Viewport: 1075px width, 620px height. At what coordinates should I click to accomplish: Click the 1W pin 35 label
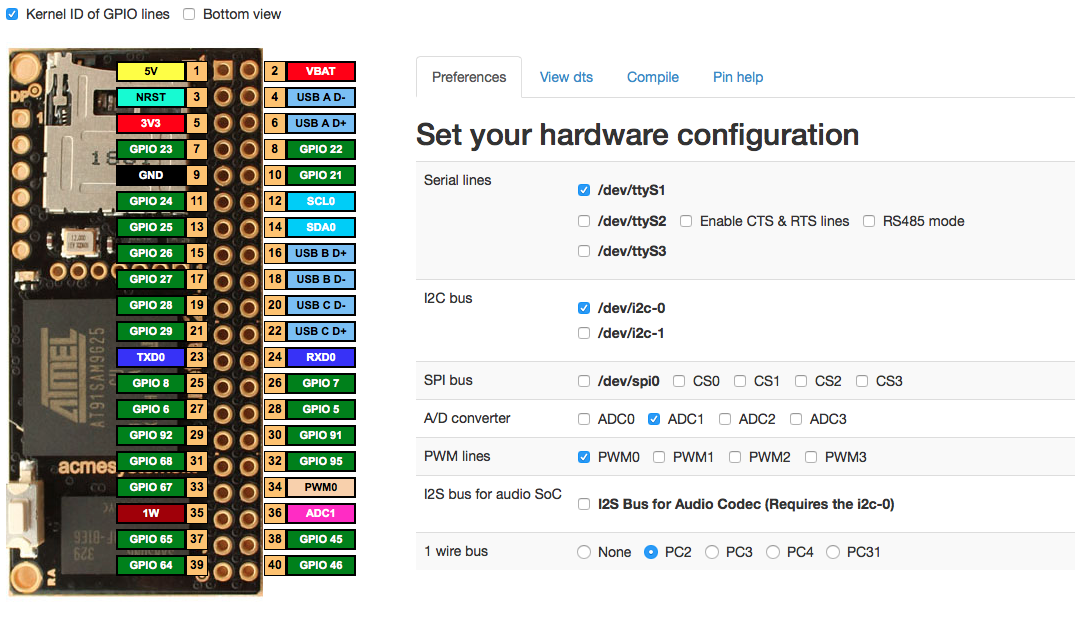151,514
